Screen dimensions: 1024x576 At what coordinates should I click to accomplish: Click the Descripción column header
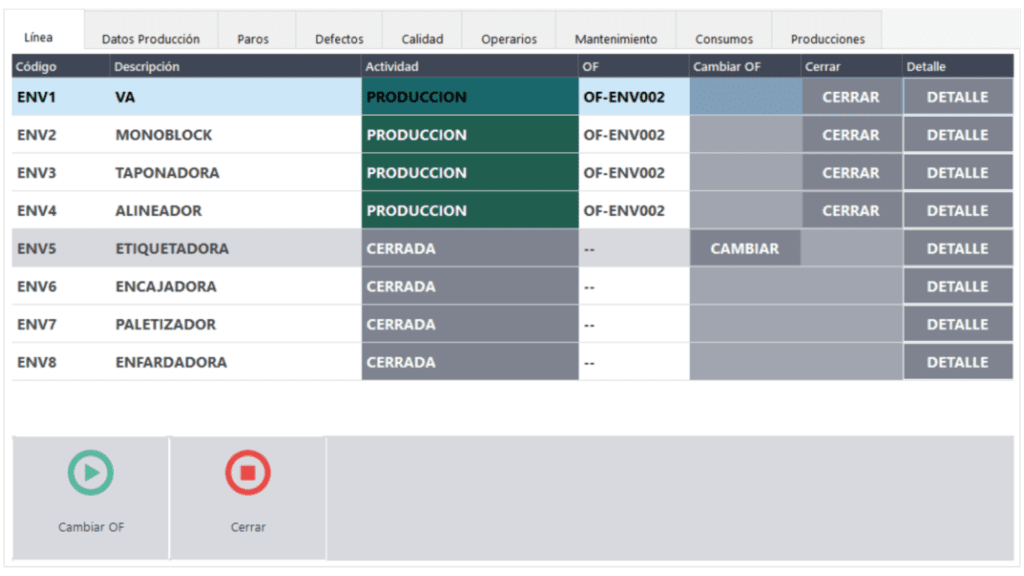pos(236,66)
